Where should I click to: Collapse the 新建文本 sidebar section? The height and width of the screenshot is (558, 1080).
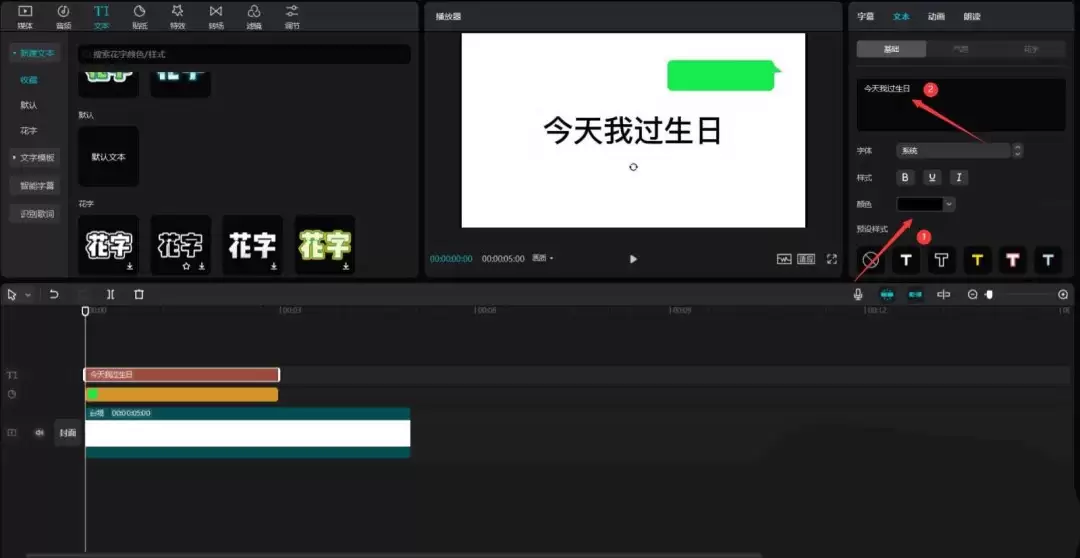pos(34,53)
